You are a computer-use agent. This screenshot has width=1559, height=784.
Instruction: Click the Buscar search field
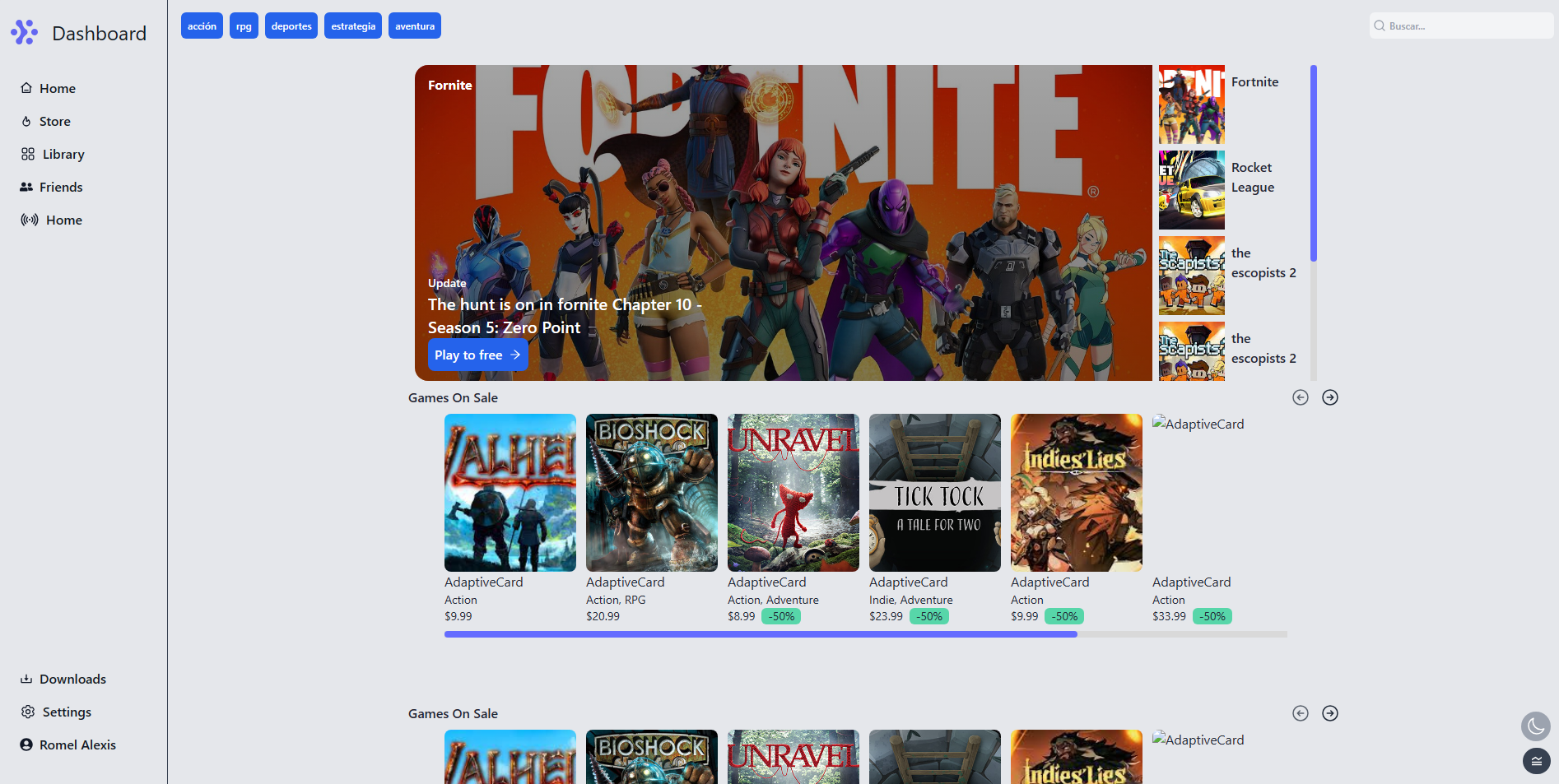[1462, 26]
